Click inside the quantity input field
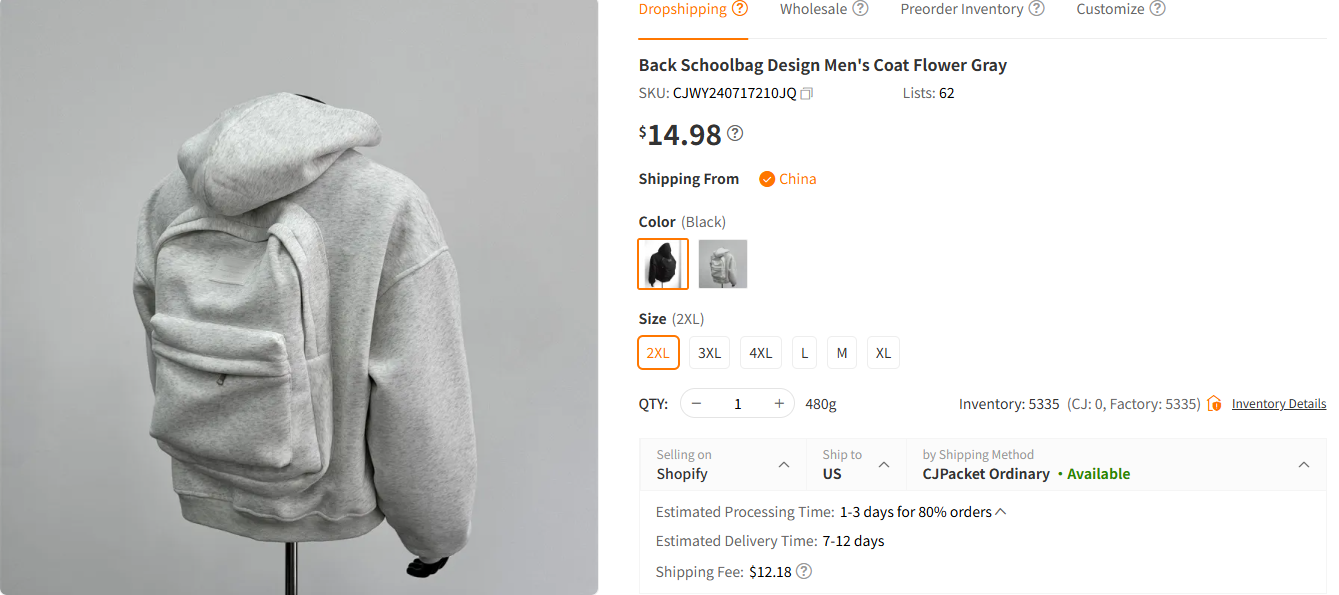The width and height of the screenshot is (1339, 595). tap(737, 403)
